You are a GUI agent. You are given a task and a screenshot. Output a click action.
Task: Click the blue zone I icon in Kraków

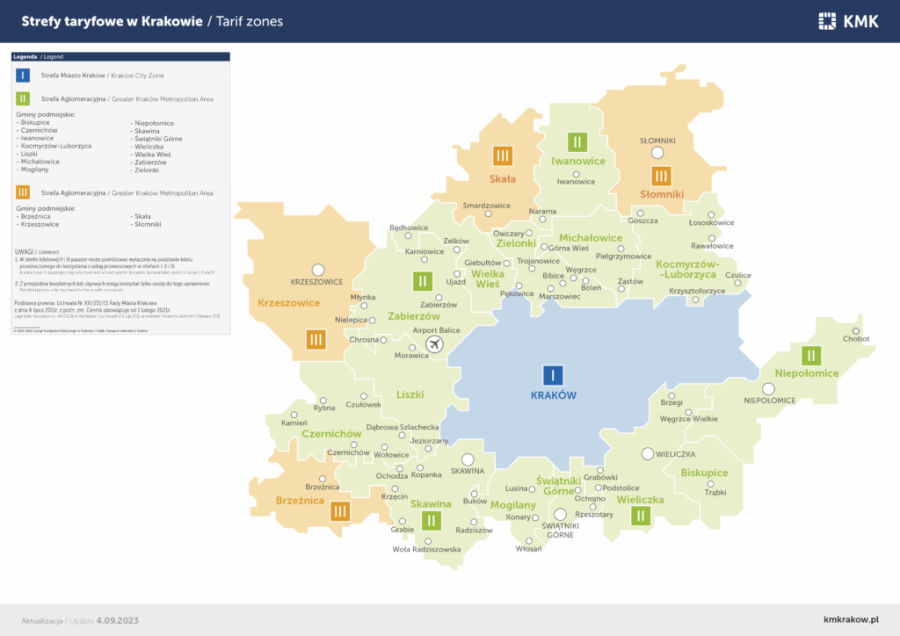pyautogui.click(x=552, y=375)
